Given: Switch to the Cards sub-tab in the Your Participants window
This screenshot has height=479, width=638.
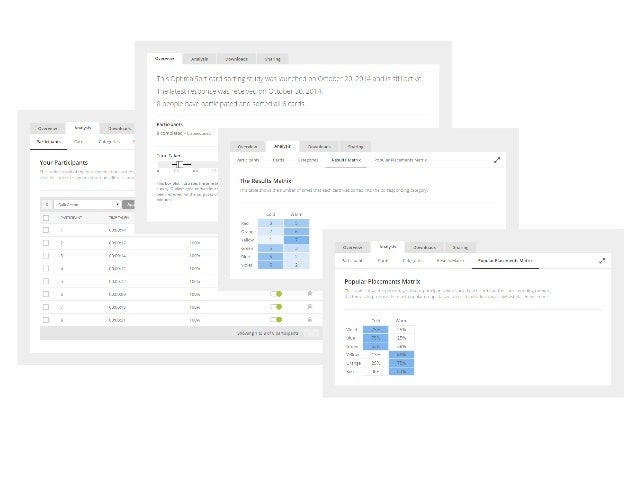Looking at the screenshot, I should click(x=78, y=142).
